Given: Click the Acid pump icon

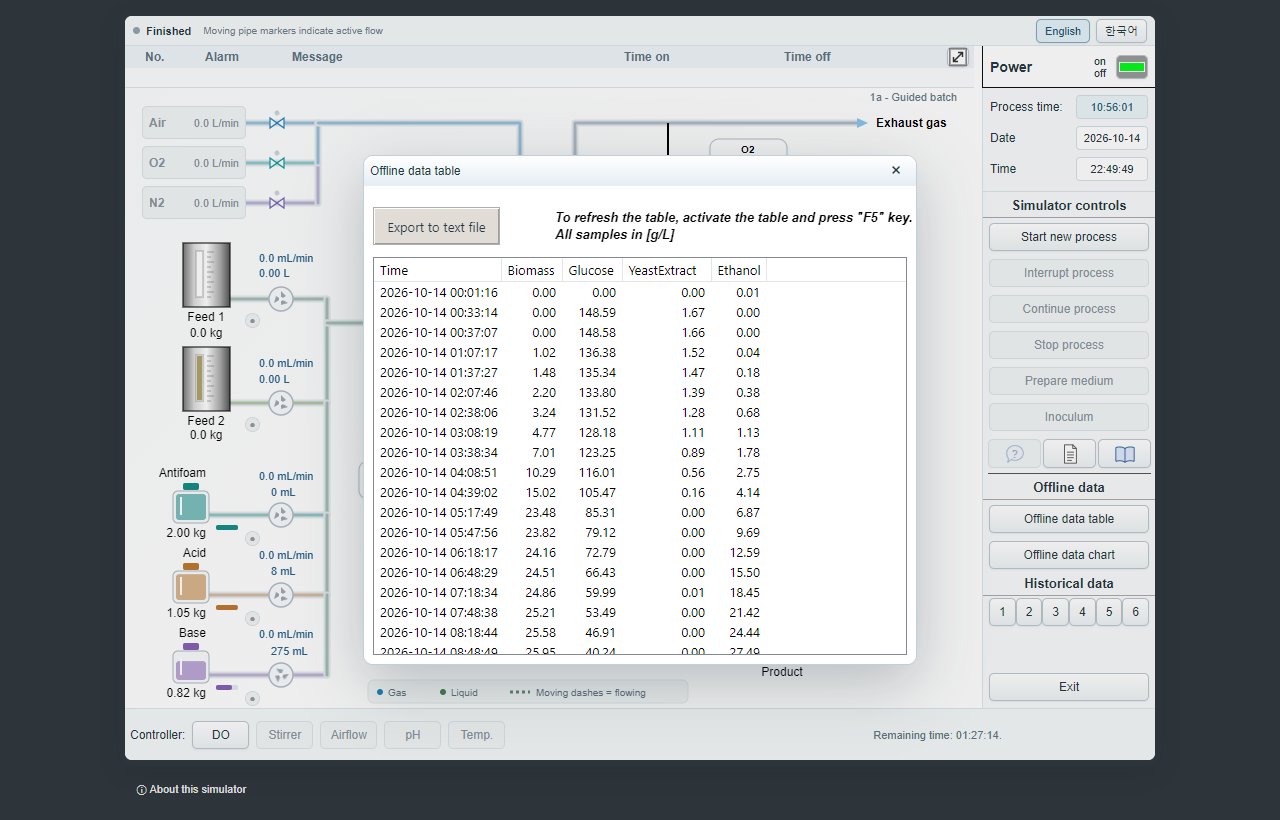Looking at the screenshot, I should pos(282,595).
